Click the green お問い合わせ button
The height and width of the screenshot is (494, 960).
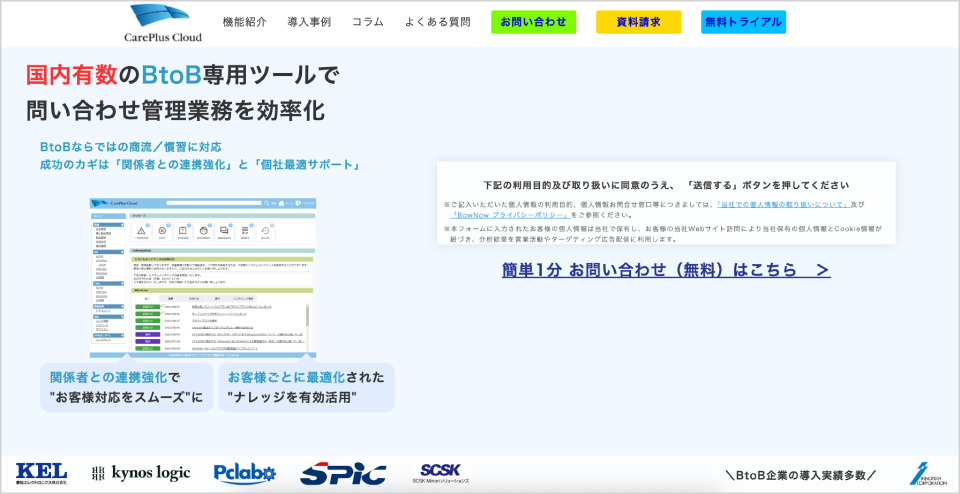point(533,22)
